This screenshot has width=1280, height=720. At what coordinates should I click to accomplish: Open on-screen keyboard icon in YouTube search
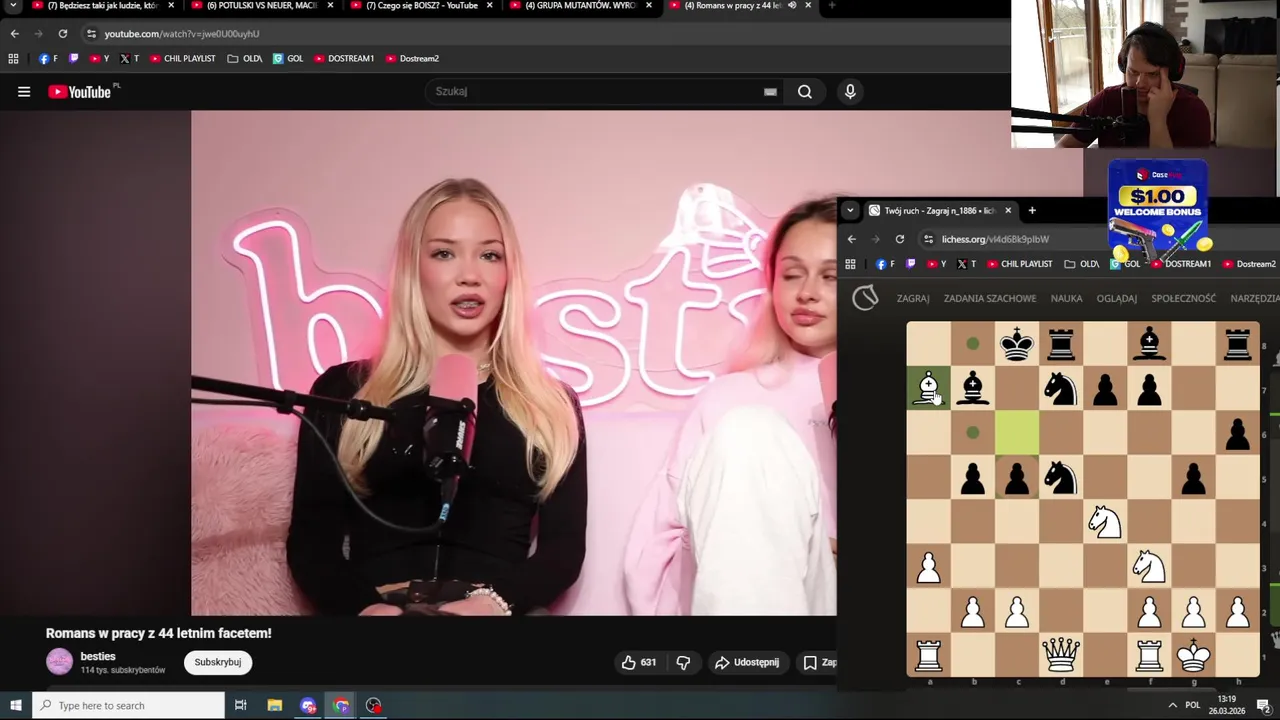pos(770,92)
